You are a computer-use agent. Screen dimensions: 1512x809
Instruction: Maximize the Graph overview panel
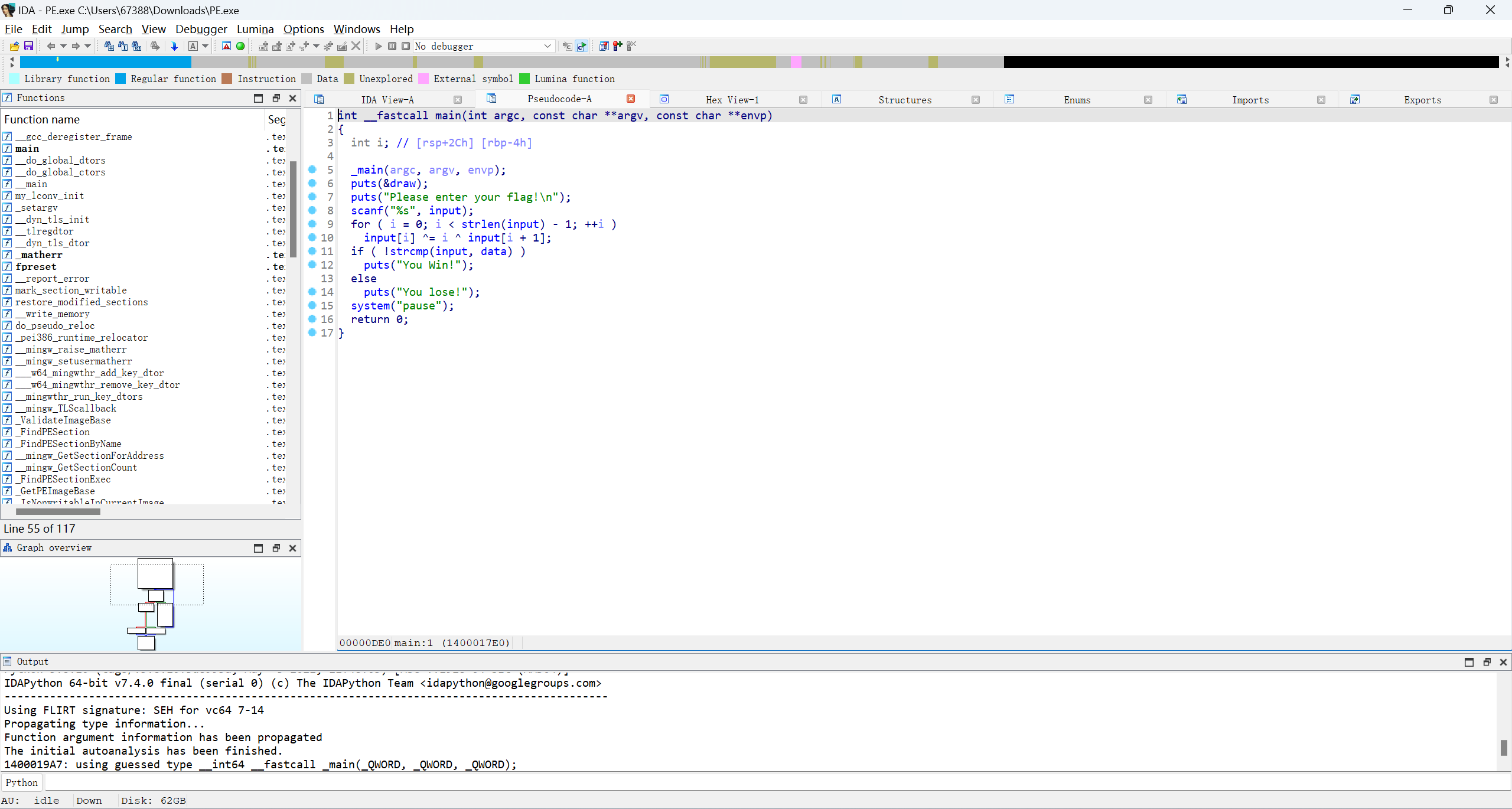(258, 548)
